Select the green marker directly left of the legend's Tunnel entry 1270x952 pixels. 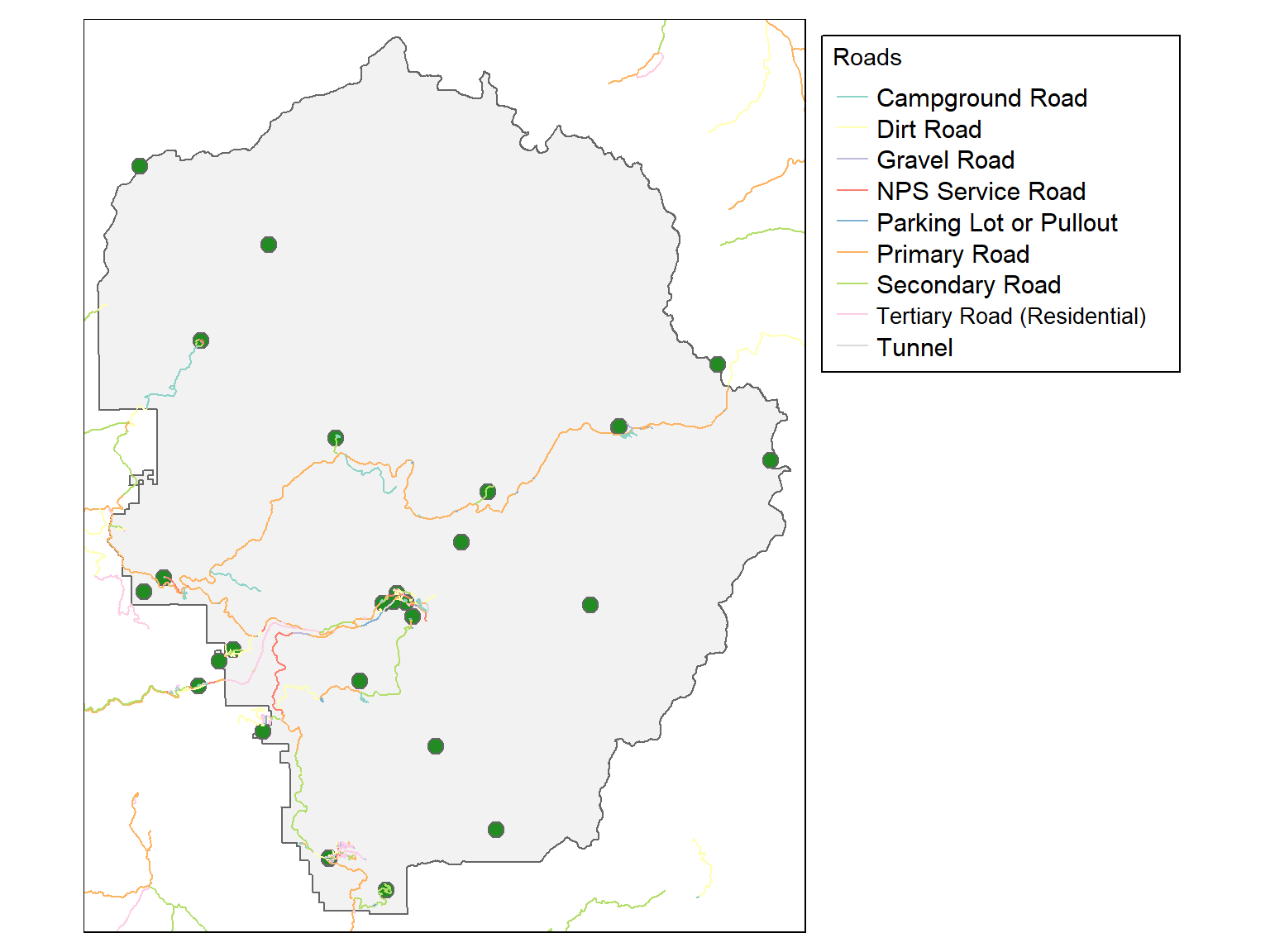[x=718, y=364]
